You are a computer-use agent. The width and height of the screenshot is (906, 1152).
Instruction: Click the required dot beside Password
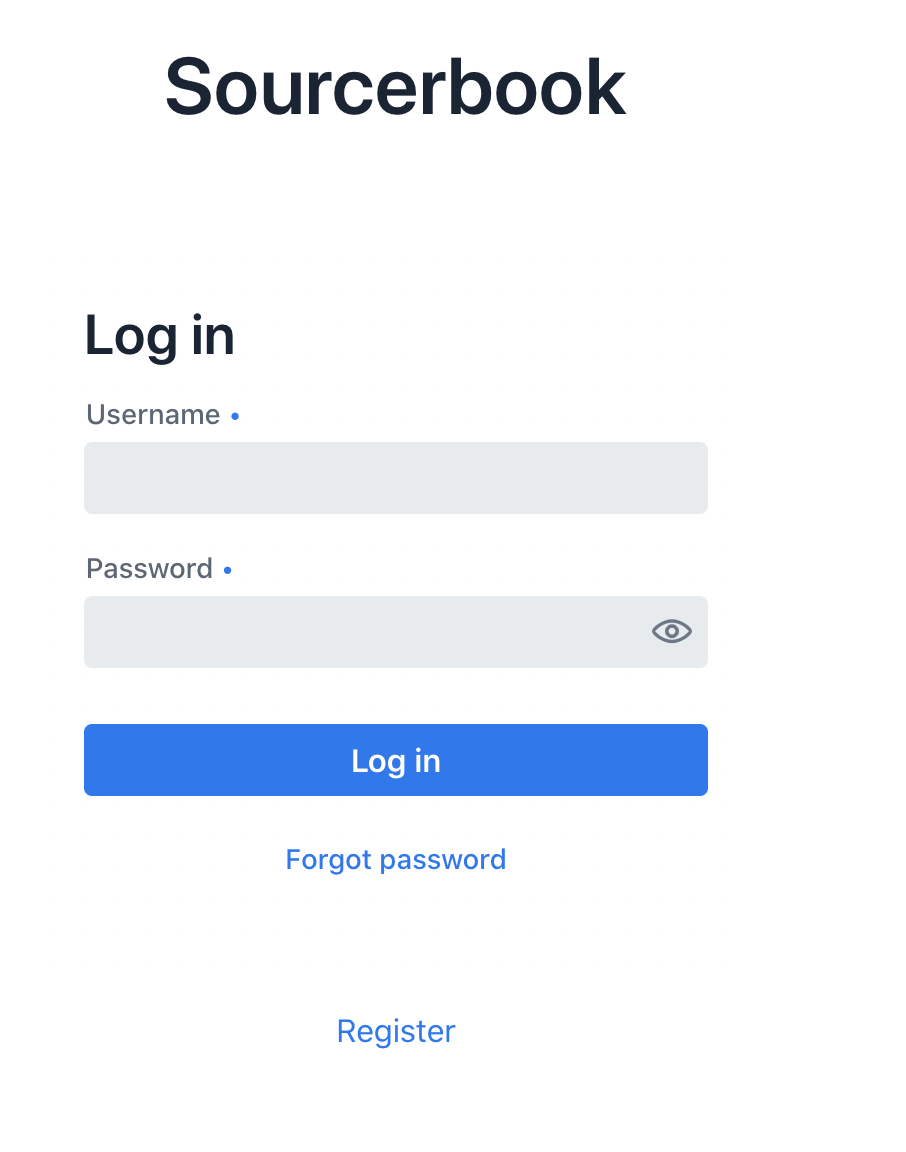click(x=228, y=570)
